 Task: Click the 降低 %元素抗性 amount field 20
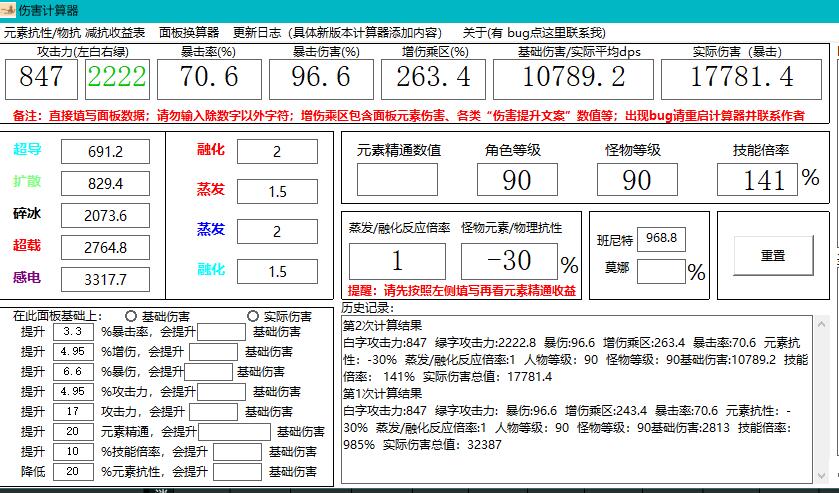[x=73, y=472]
